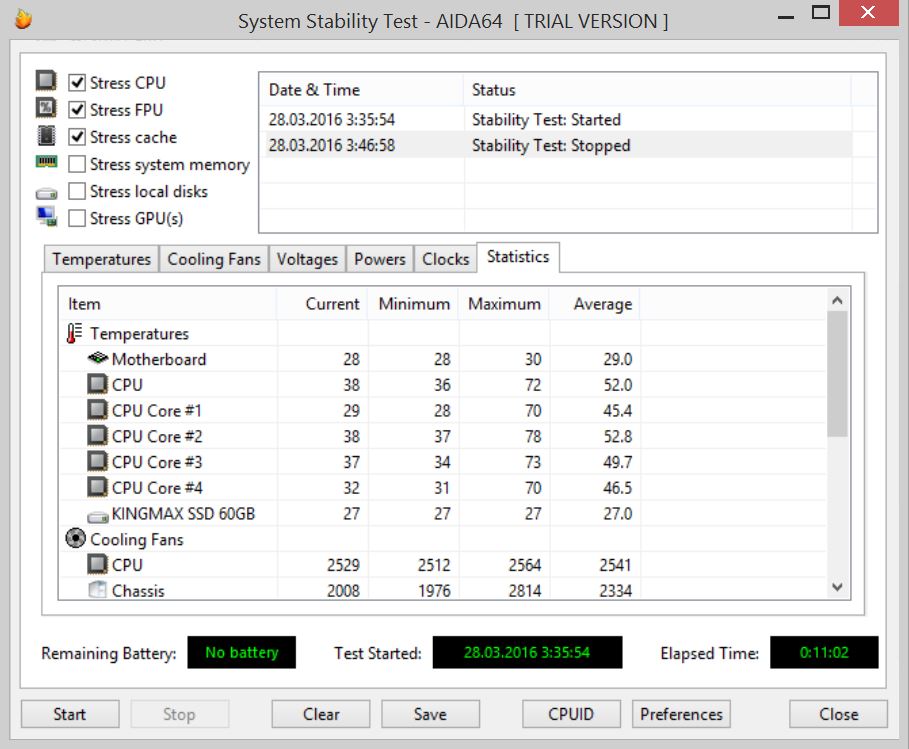Viewport: 909px width, 749px height.
Task: Click the Item column header
Action: [168, 304]
